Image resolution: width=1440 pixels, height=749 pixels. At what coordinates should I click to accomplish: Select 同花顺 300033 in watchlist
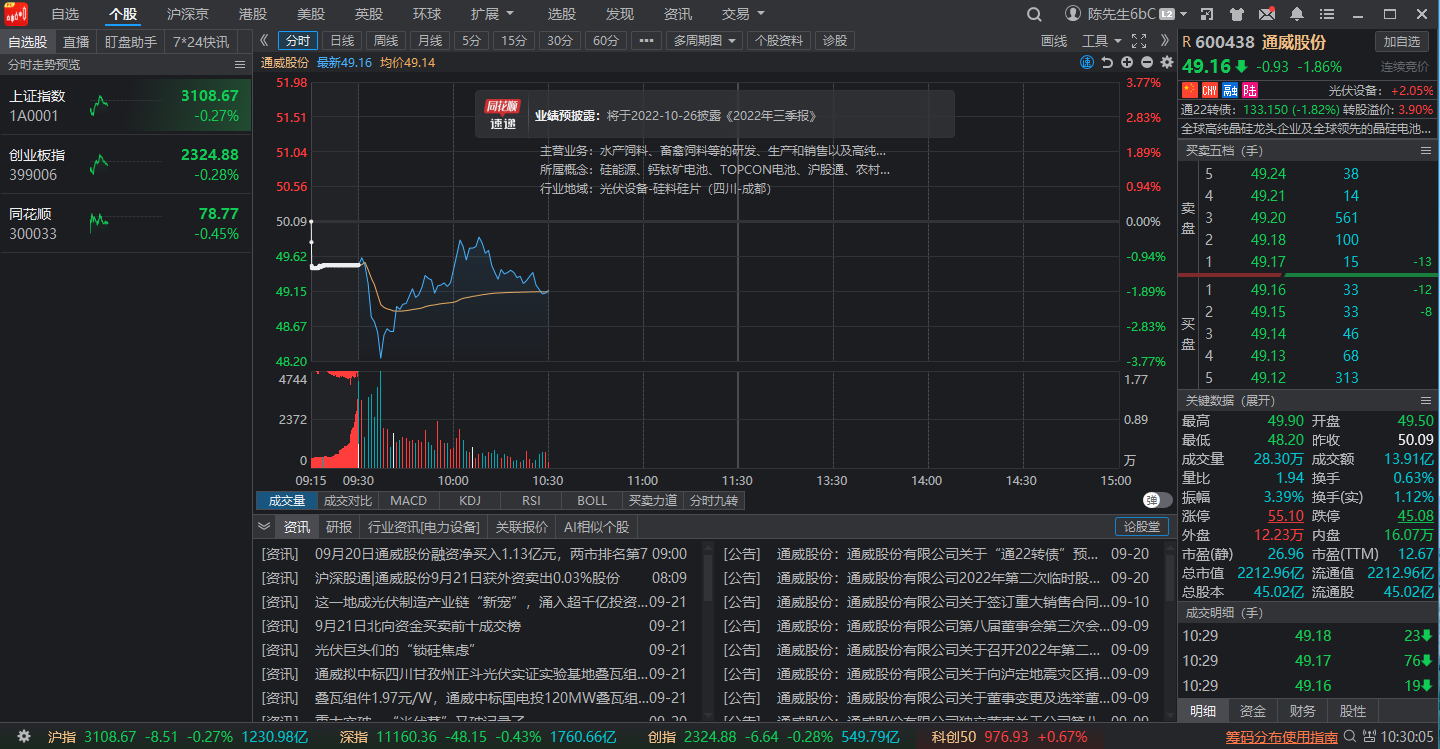(x=125, y=223)
